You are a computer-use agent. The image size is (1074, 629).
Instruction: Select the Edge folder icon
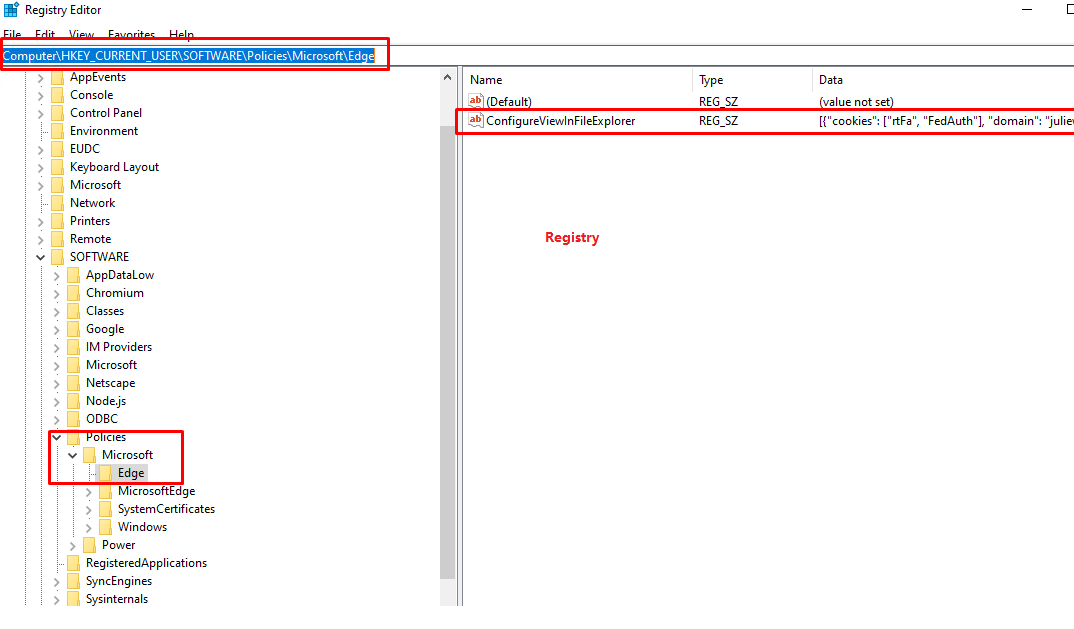point(106,472)
